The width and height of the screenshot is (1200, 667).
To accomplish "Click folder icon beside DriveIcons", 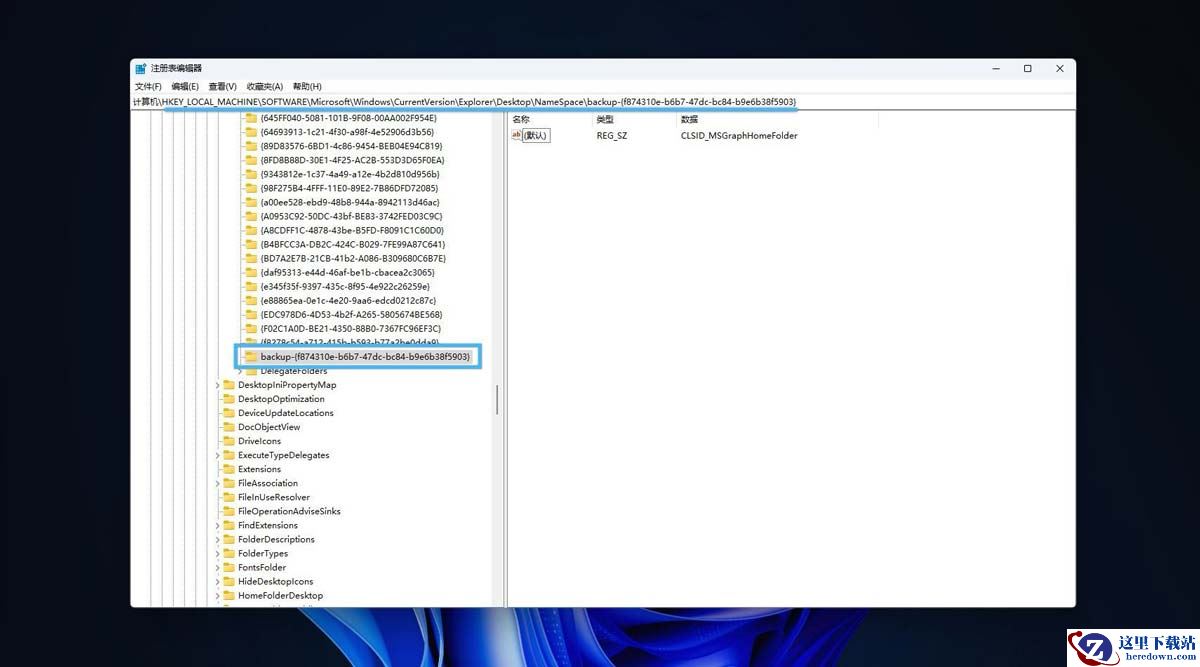I will point(228,441).
